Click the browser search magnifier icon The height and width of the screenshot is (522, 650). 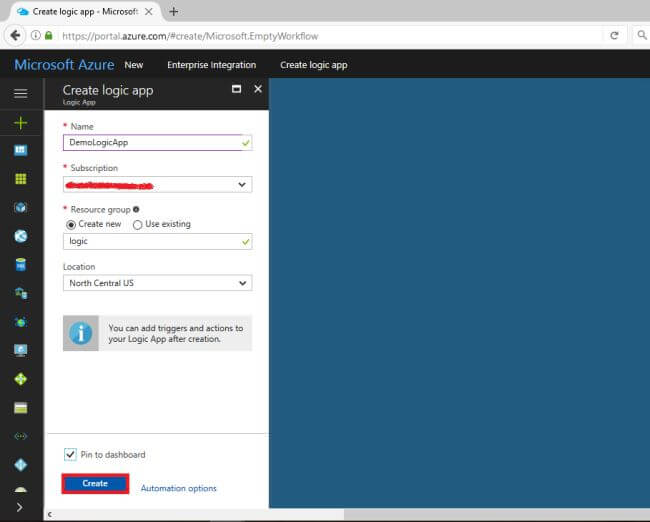pos(642,36)
